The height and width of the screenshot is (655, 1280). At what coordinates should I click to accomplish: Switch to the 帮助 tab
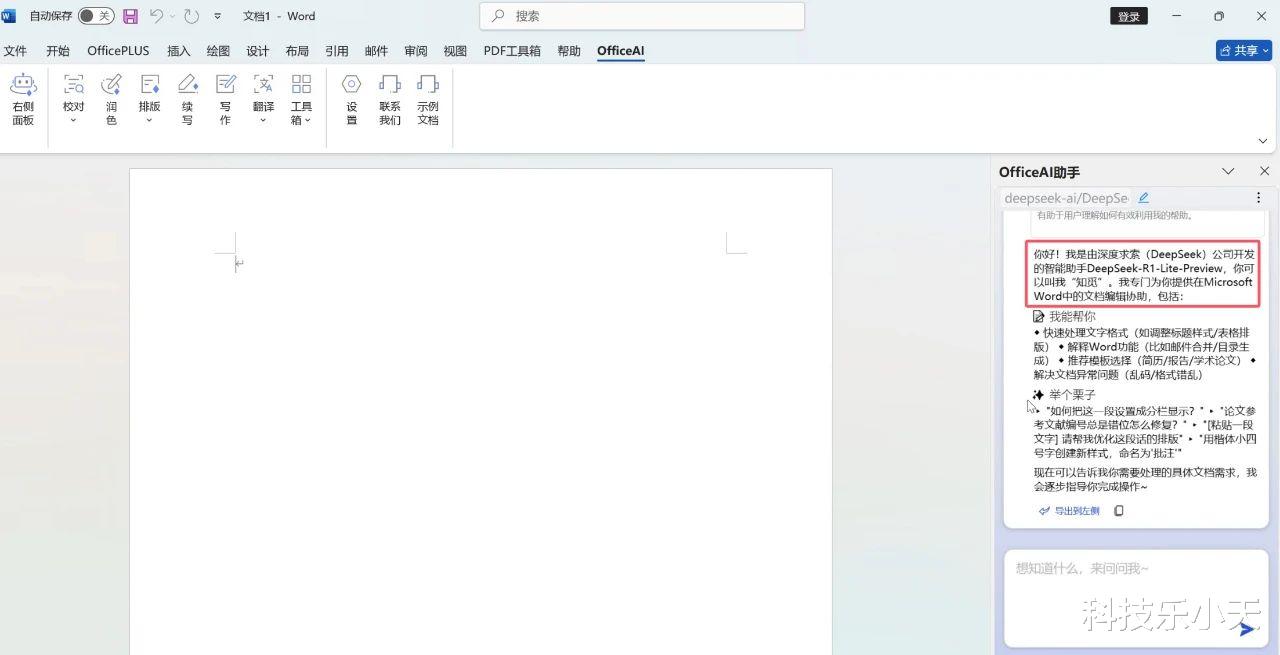point(569,51)
